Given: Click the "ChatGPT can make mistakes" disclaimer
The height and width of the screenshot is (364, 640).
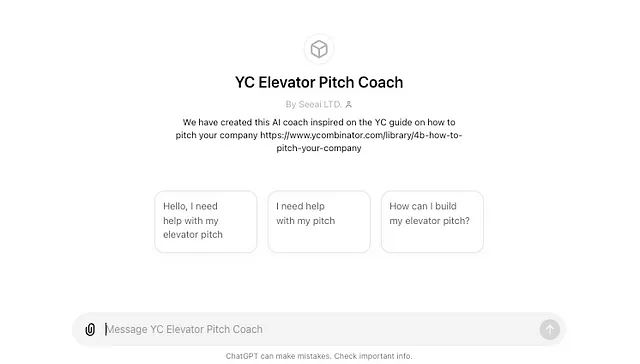Looking at the screenshot, I should pos(278,356).
